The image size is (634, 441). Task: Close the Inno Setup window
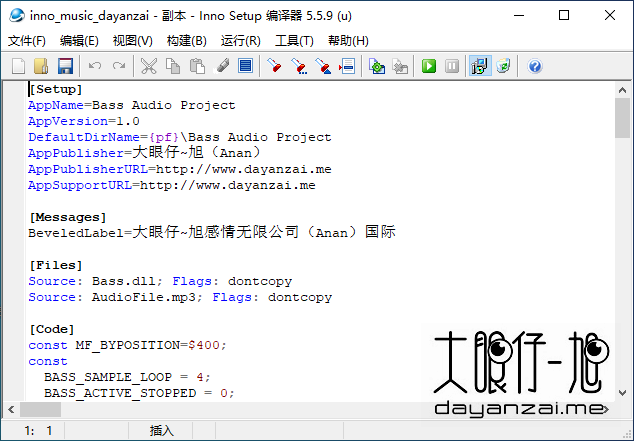tap(610, 16)
